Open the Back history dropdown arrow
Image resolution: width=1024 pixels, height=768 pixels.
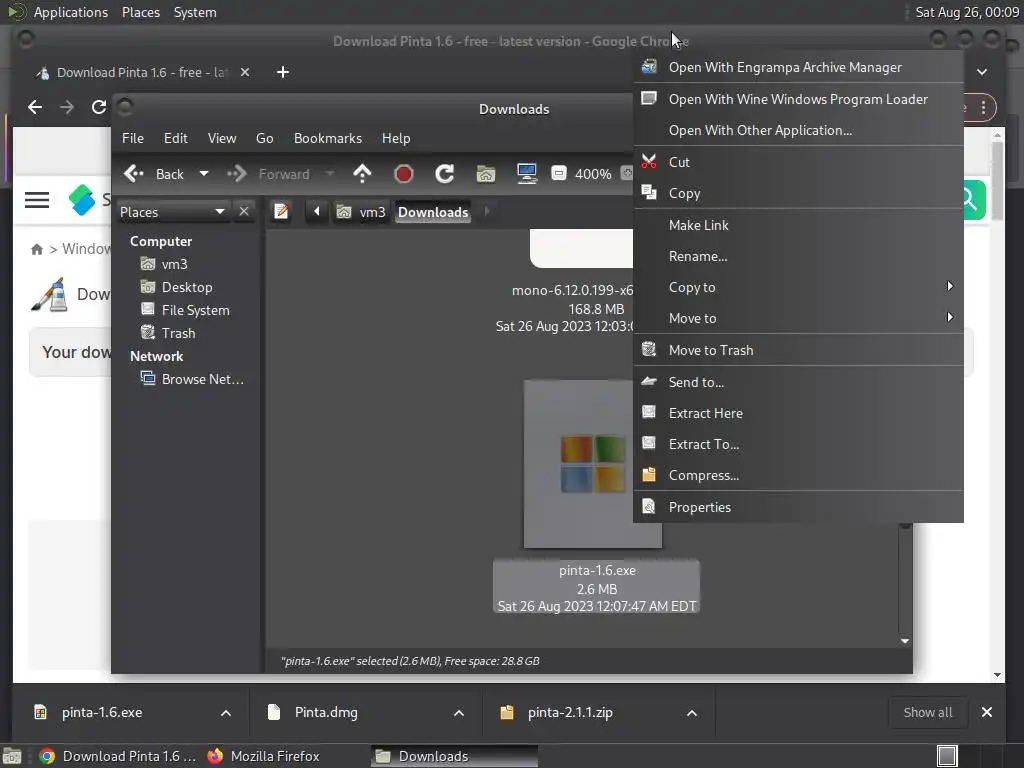(x=204, y=174)
